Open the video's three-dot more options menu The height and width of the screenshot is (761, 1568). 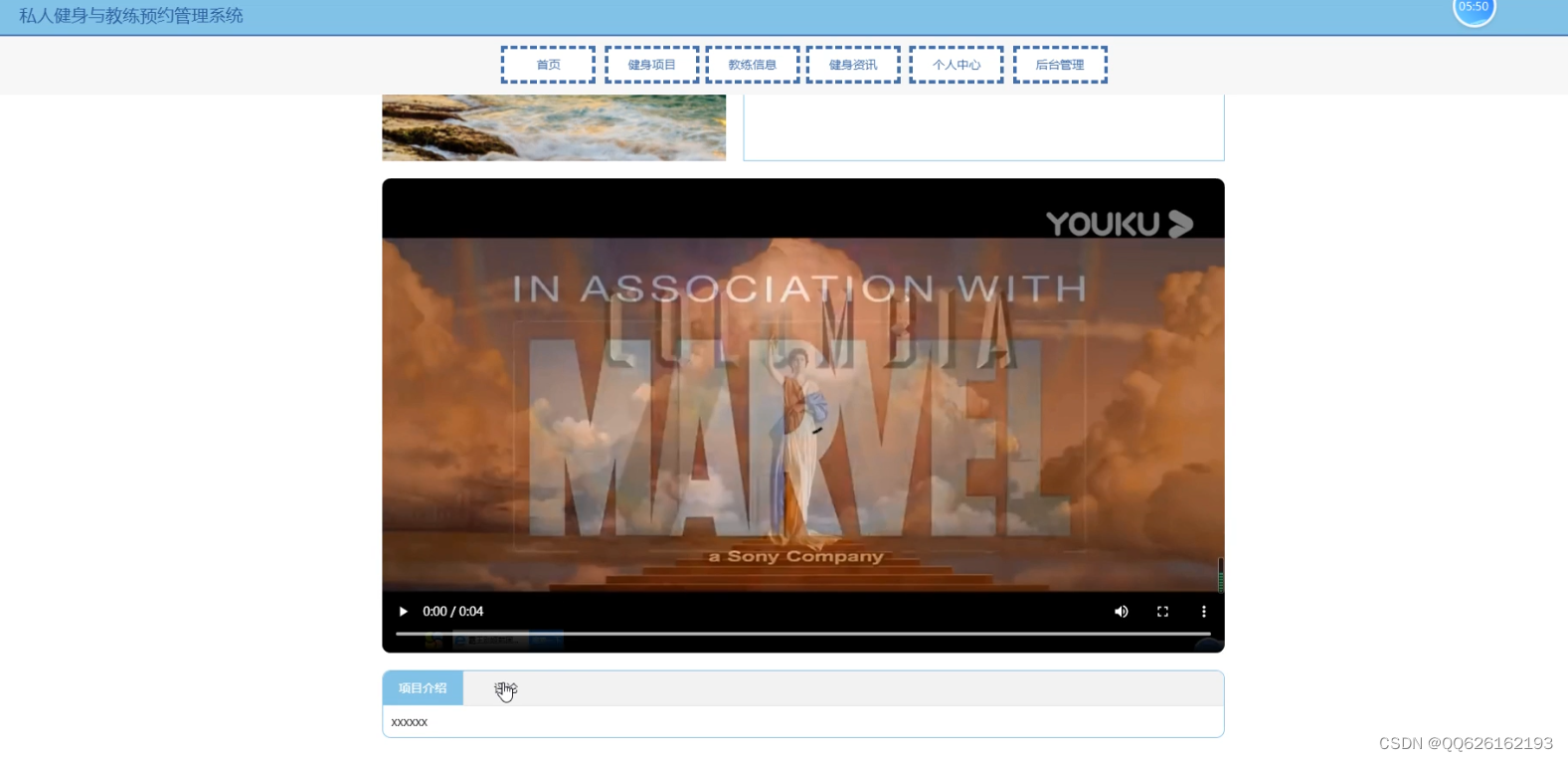coord(1203,612)
